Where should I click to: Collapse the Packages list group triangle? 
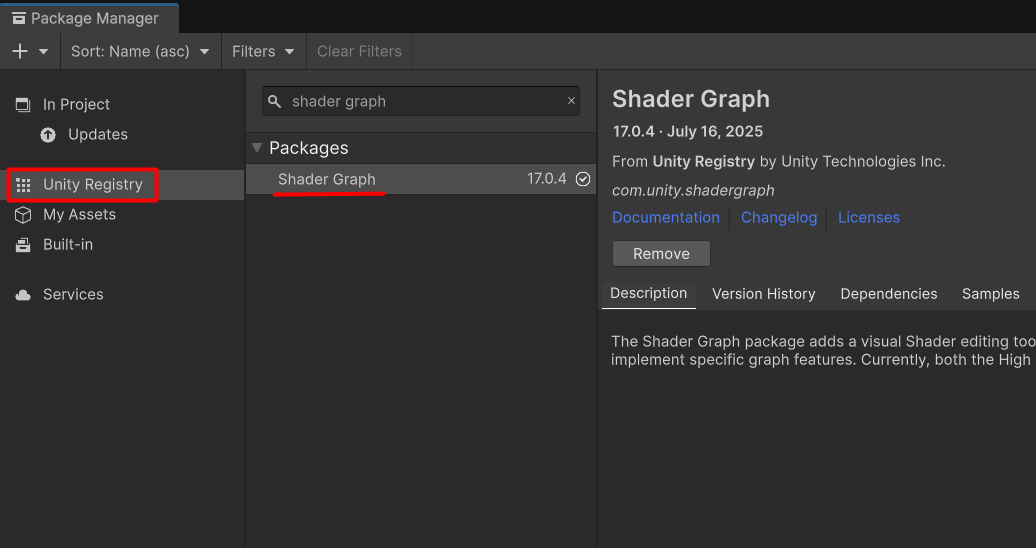click(257, 148)
